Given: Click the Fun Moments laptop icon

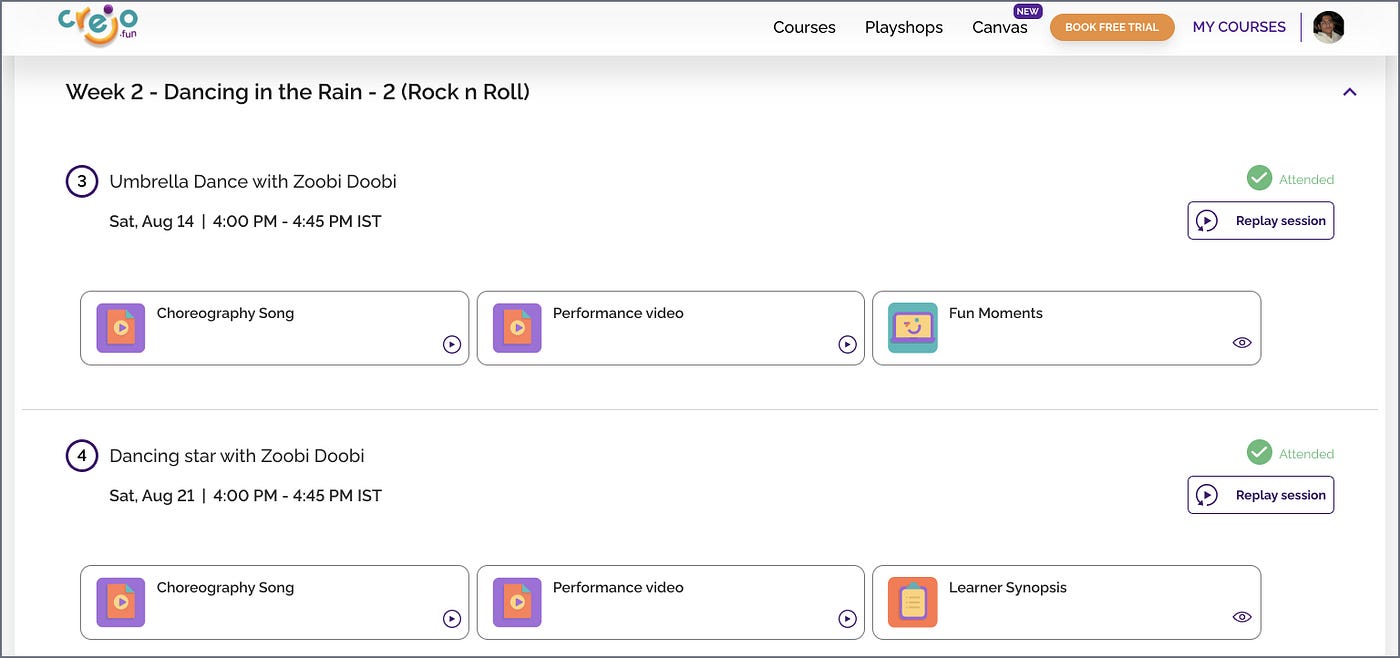Looking at the screenshot, I should coord(913,328).
